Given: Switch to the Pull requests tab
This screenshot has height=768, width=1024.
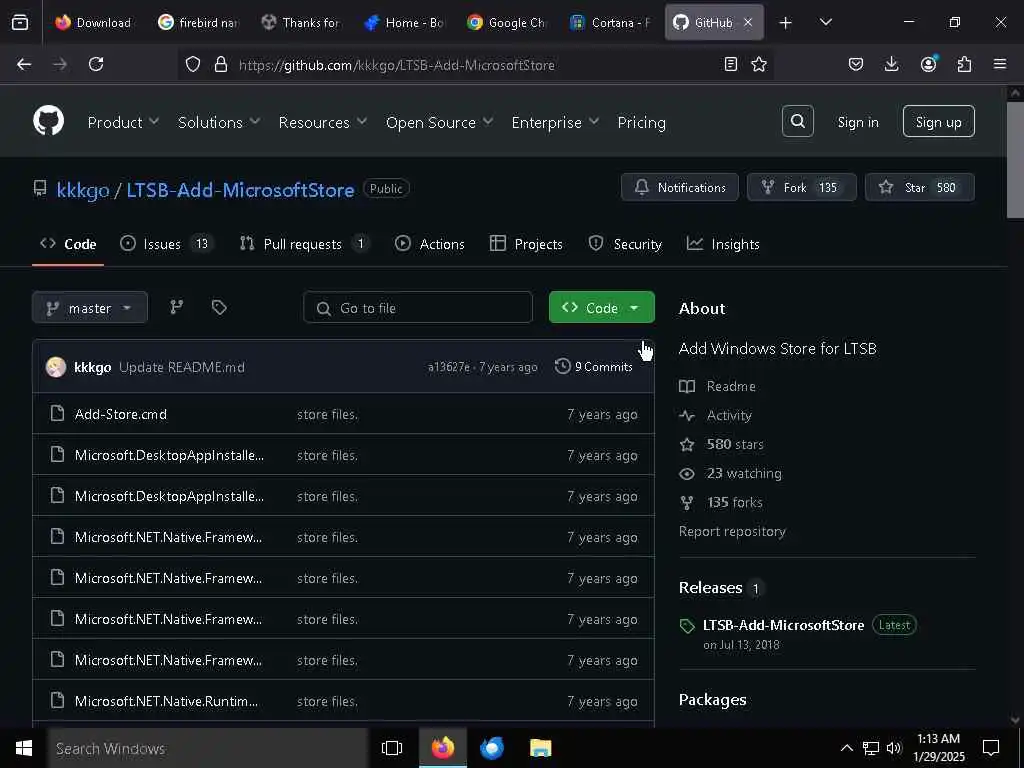Looking at the screenshot, I should click(x=304, y=244).
